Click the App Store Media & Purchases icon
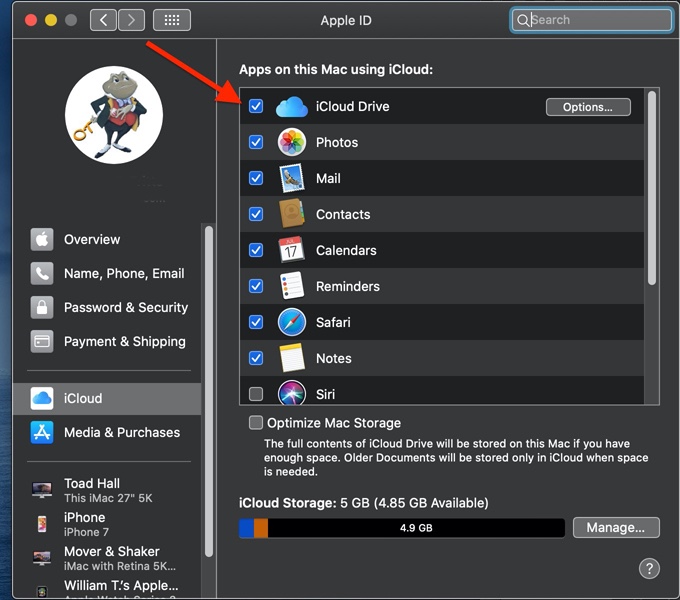The width and height of the screenshot is (680, 600). (x=42, y=433)
